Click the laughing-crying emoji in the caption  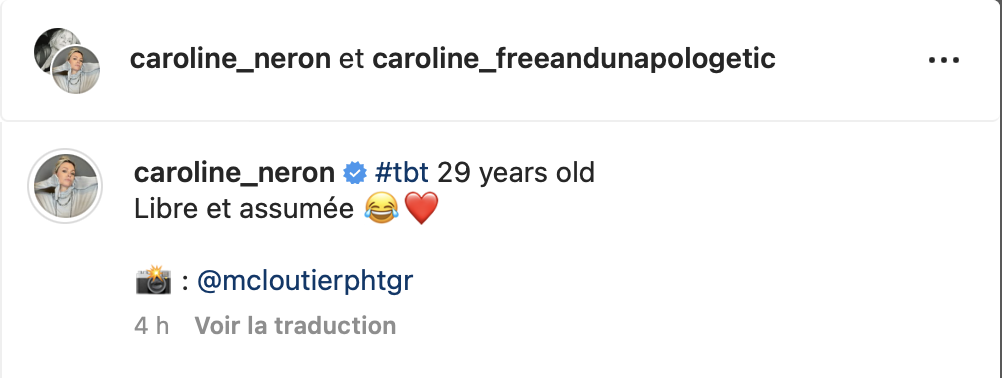click(382, 208)
